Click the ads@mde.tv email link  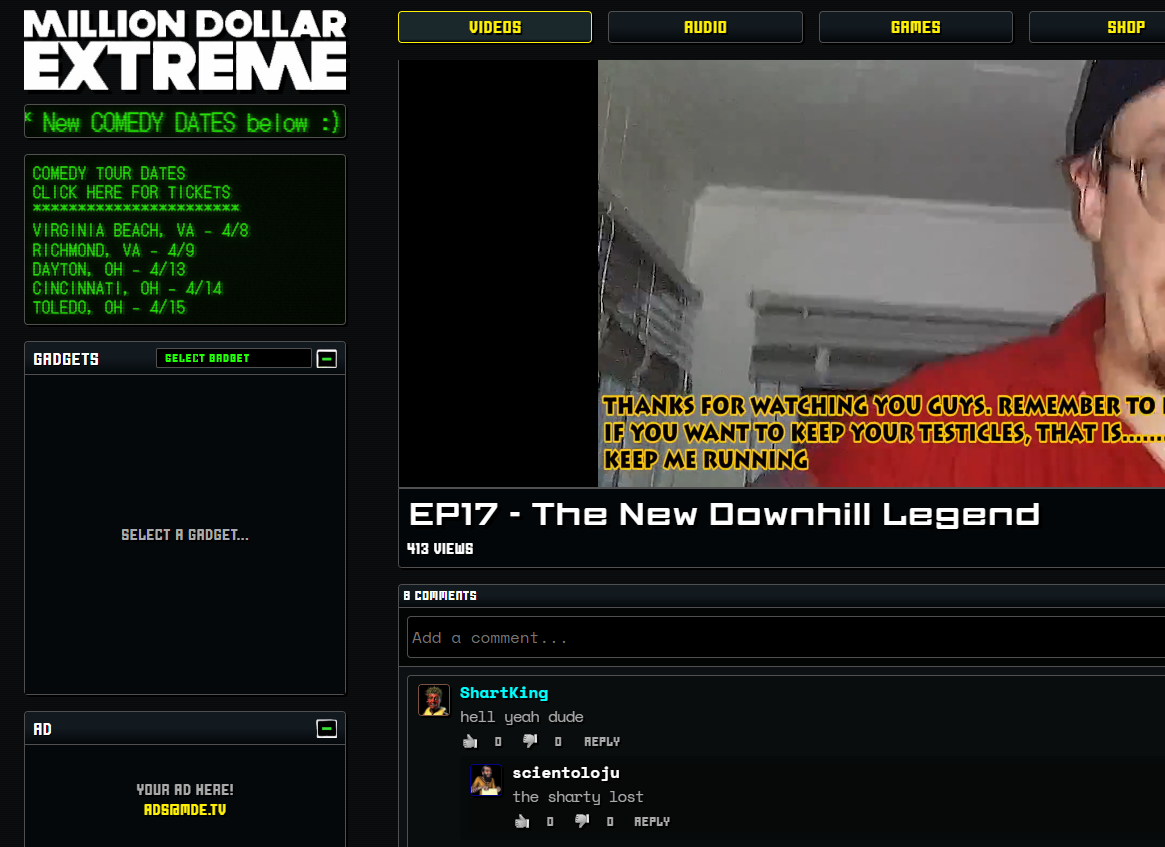tap(185, 810)
